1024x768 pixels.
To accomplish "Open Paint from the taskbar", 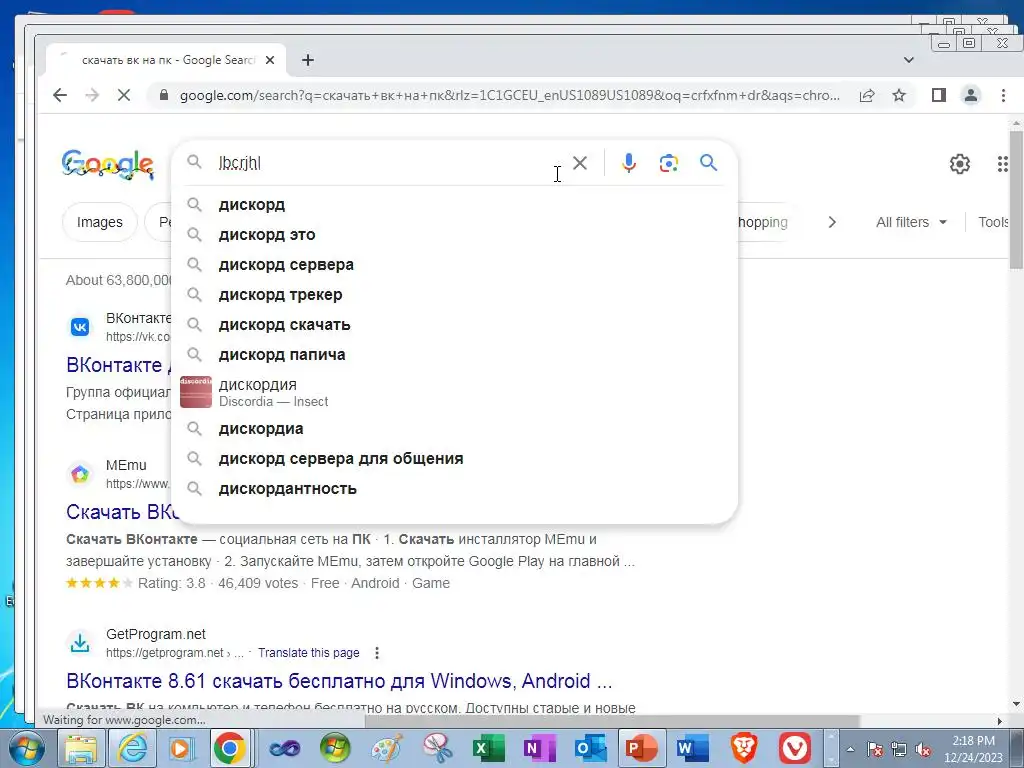I will 387,748.
